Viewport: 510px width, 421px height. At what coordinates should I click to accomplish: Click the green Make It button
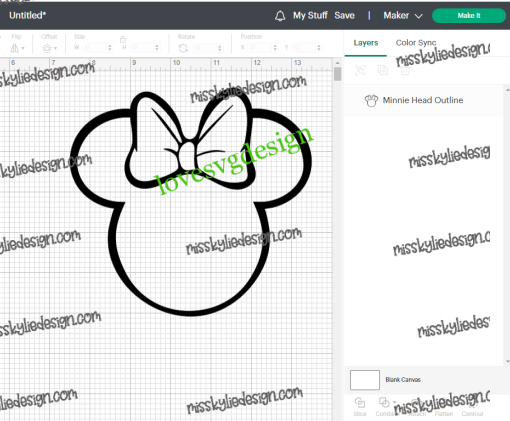(469, 15)
